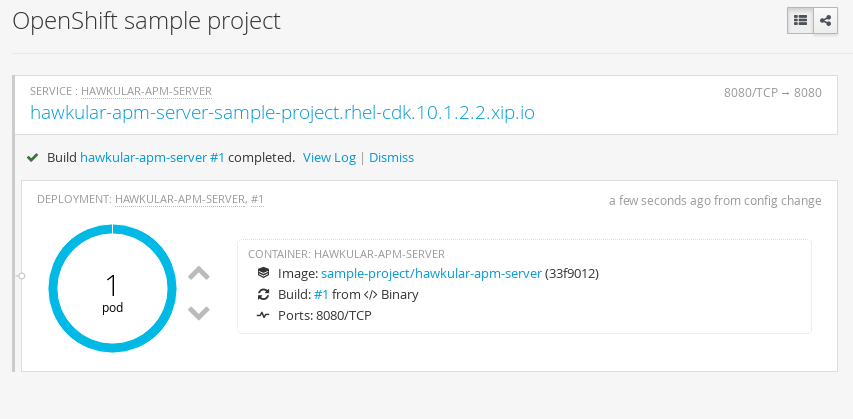
Task: Scale up pods with up chevron
Action: (199, 273)
